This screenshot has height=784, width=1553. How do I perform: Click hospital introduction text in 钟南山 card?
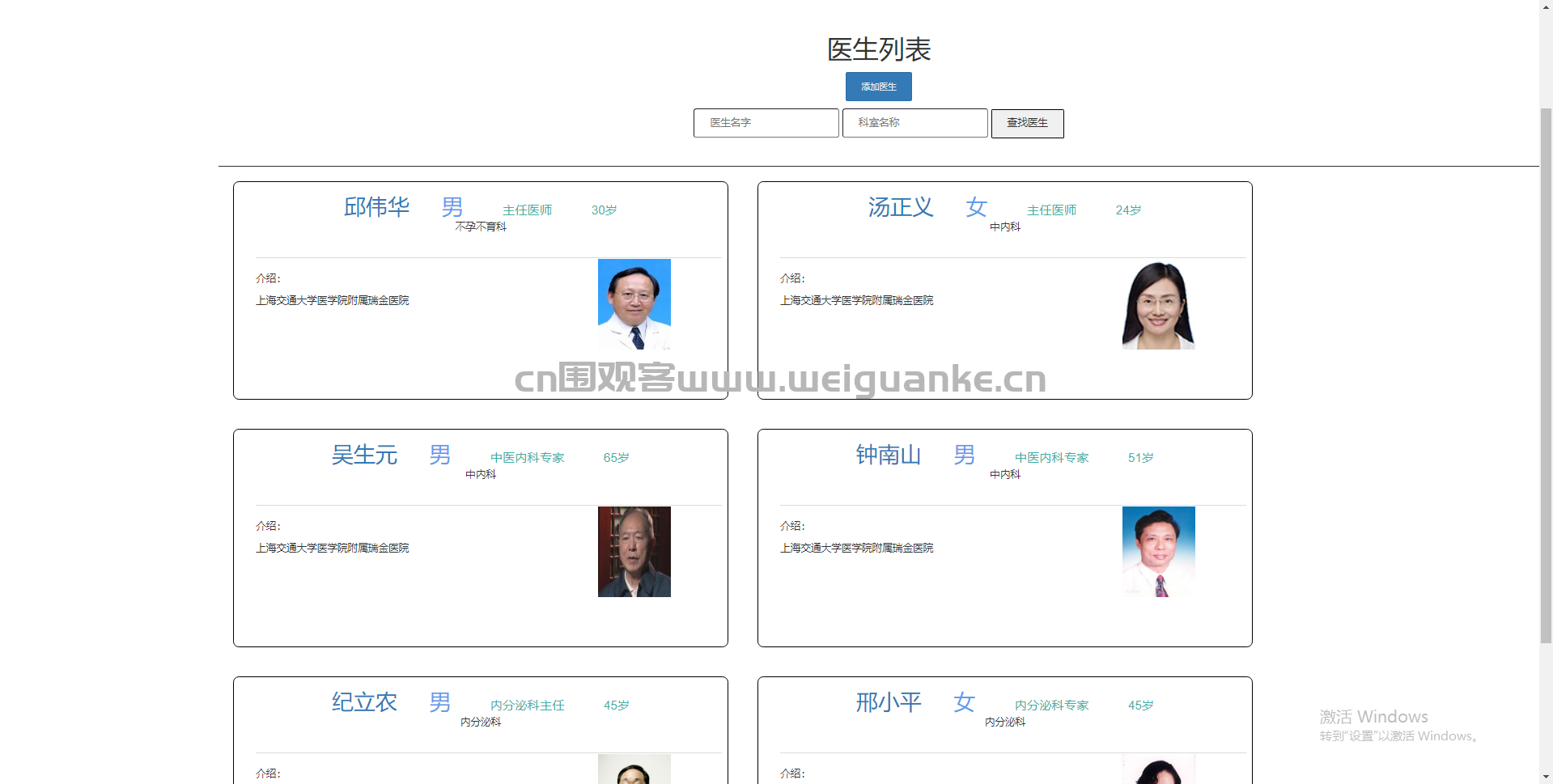pyautogui.click(x=857, y=548)
